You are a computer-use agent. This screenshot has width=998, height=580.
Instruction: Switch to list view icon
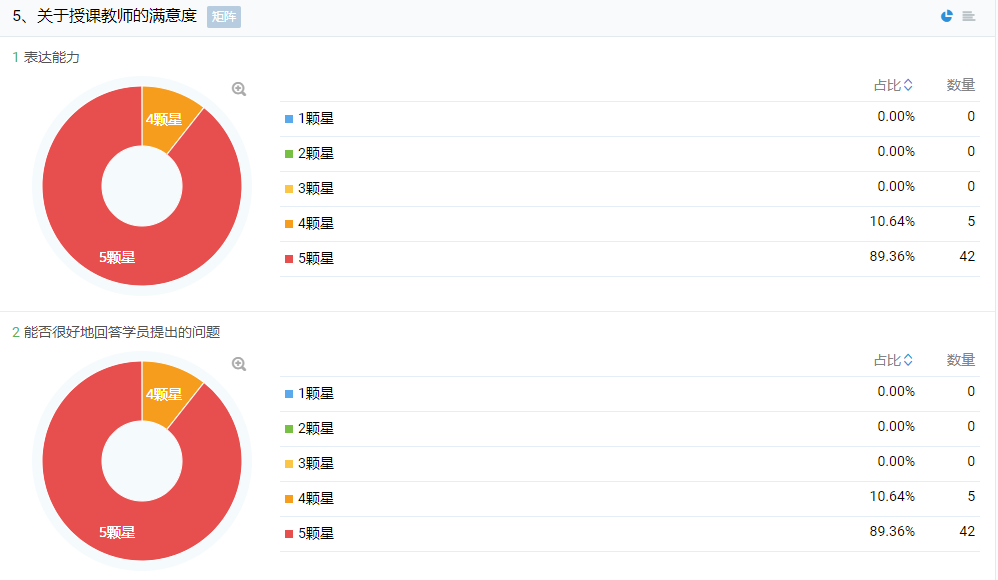(x=969, y=17)
